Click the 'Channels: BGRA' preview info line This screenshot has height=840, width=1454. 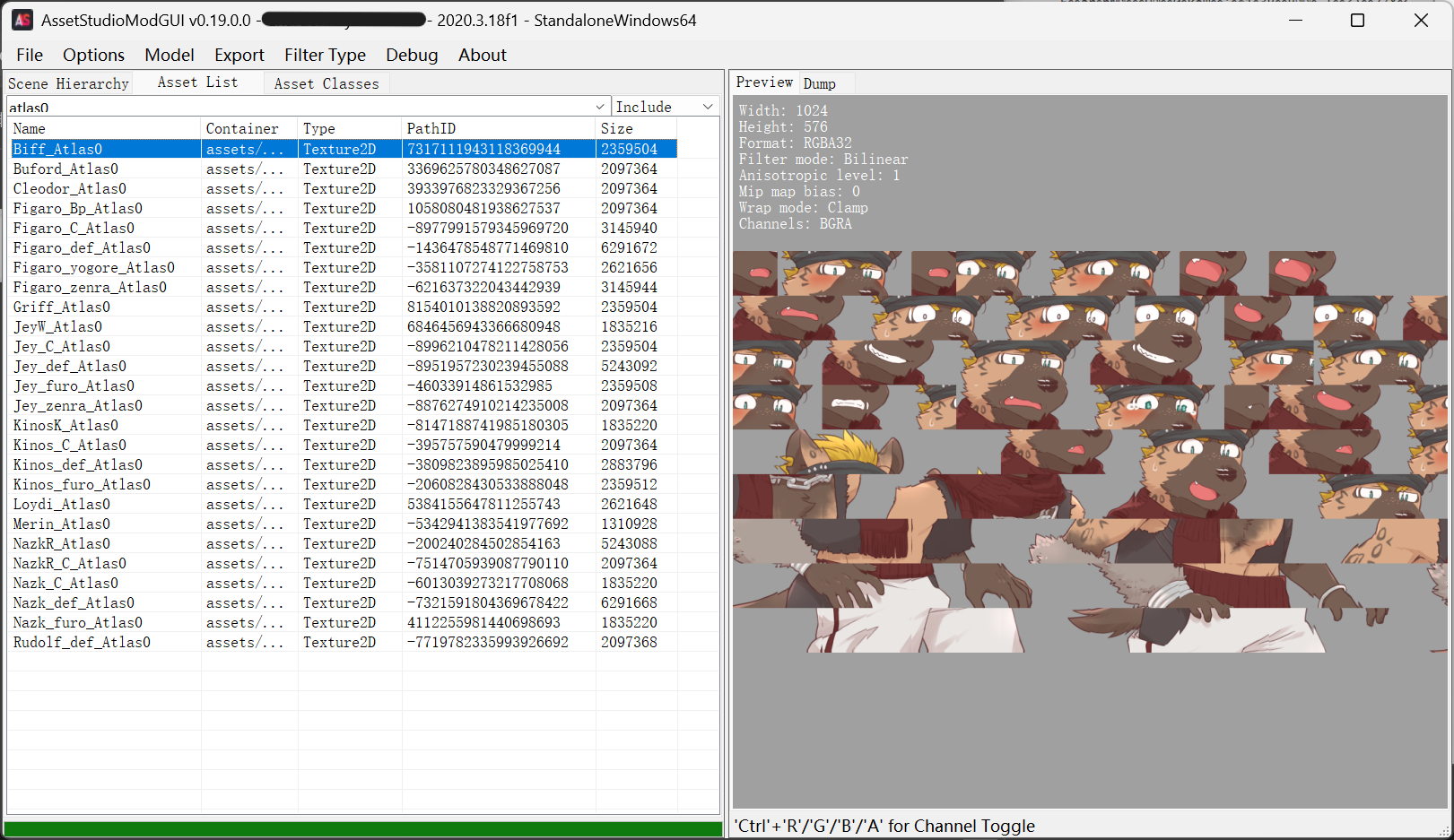[x=795, y=223]
